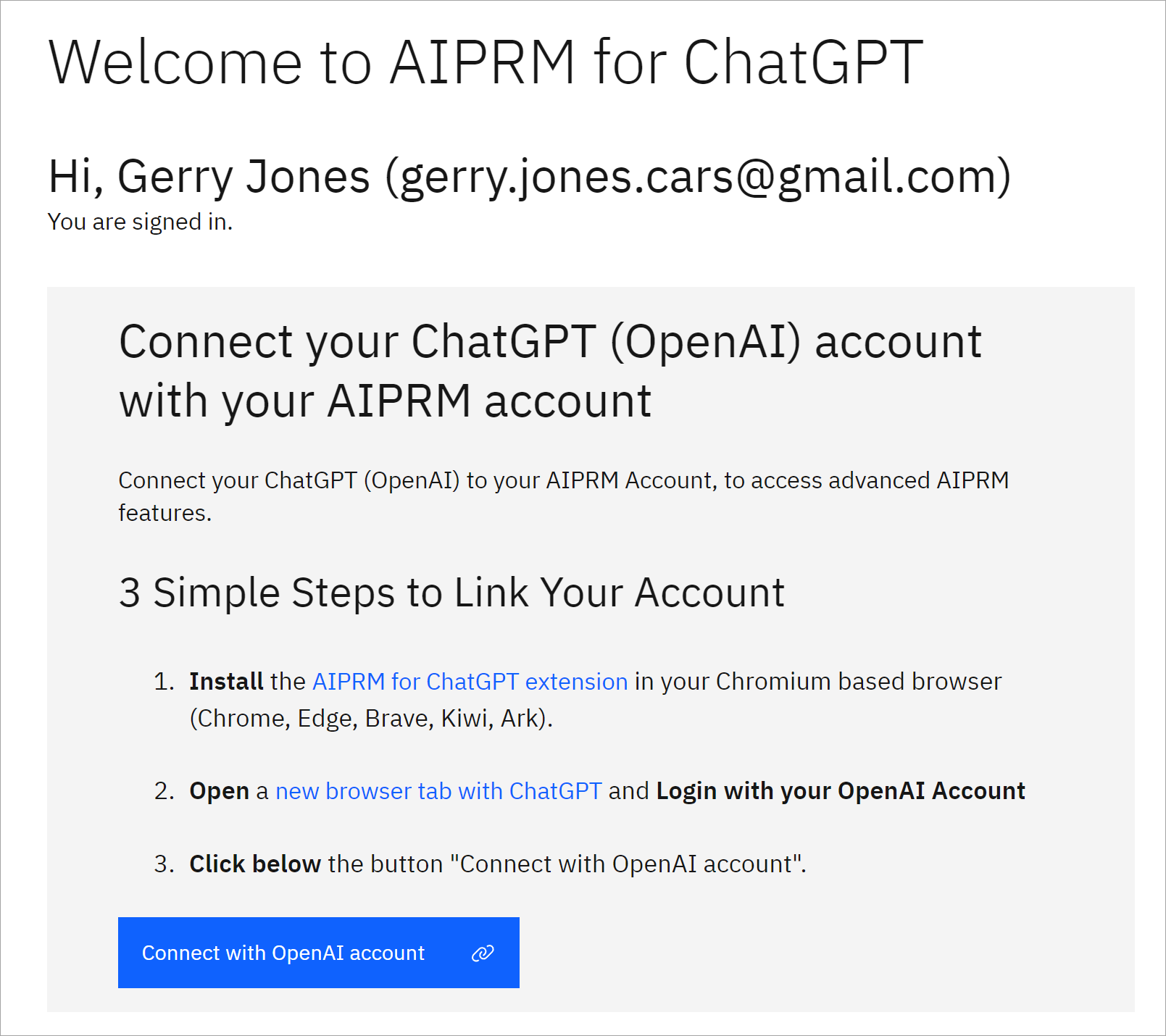Open a new browser tab with ChatGPT link
The image size is (1166, 1036).
click(437, 791)
